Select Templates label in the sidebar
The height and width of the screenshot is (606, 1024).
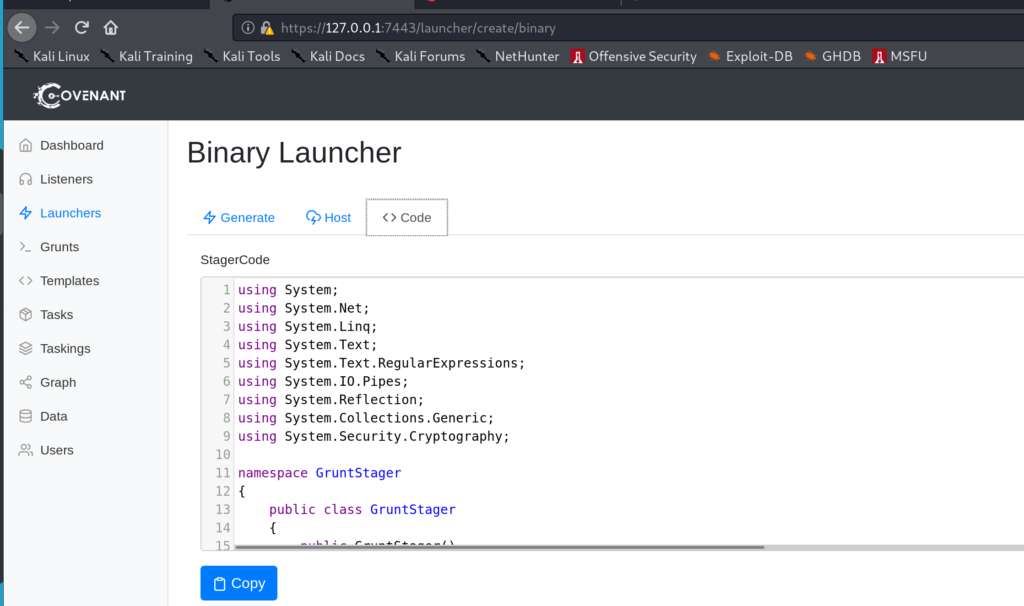coord(70,281)
